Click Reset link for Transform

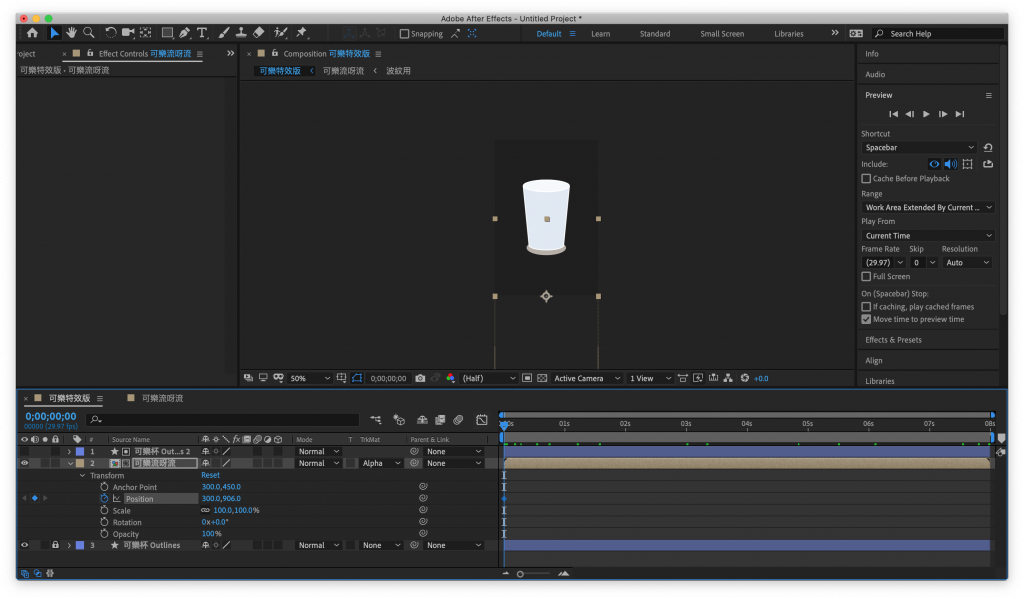210,475
